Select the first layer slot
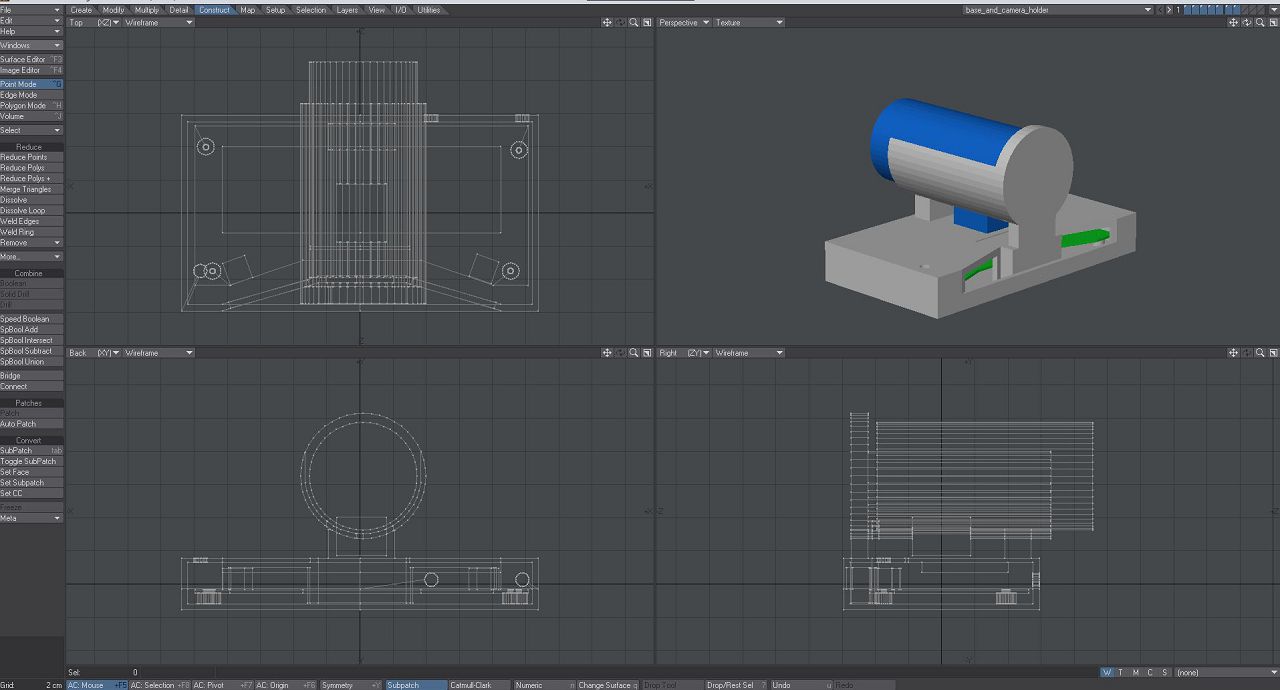Image resolution: width=1280 pixels, height=690 pixels. tap(1189, 10)
